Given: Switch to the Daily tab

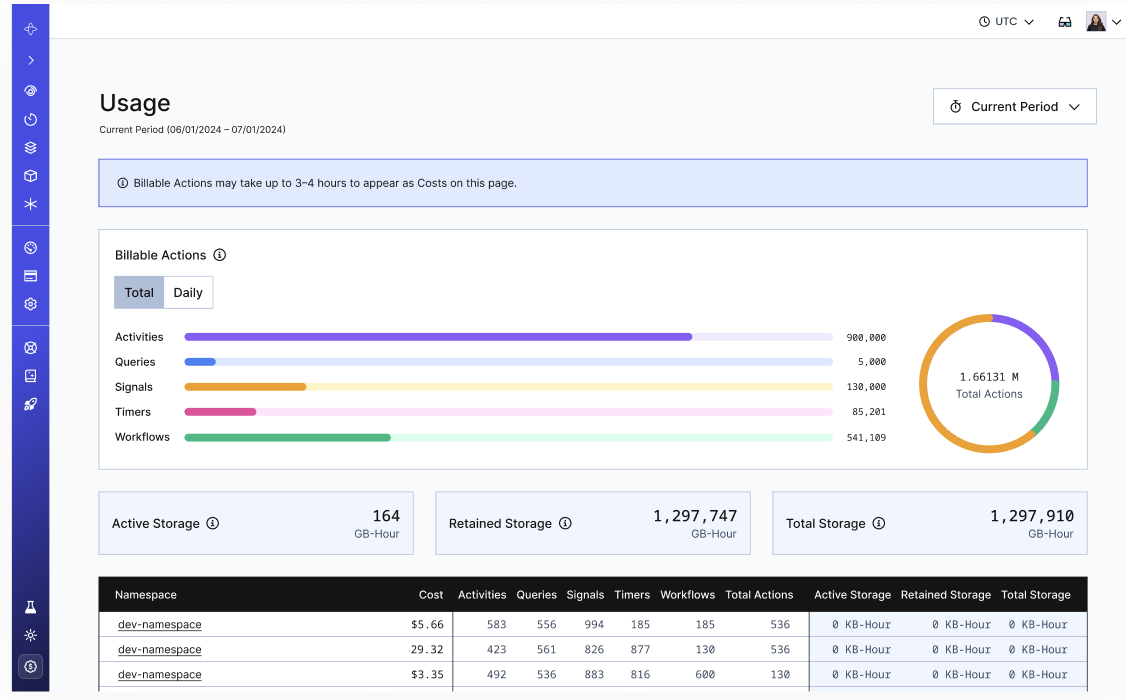Looking at the screenshot, I should (188, 292).
